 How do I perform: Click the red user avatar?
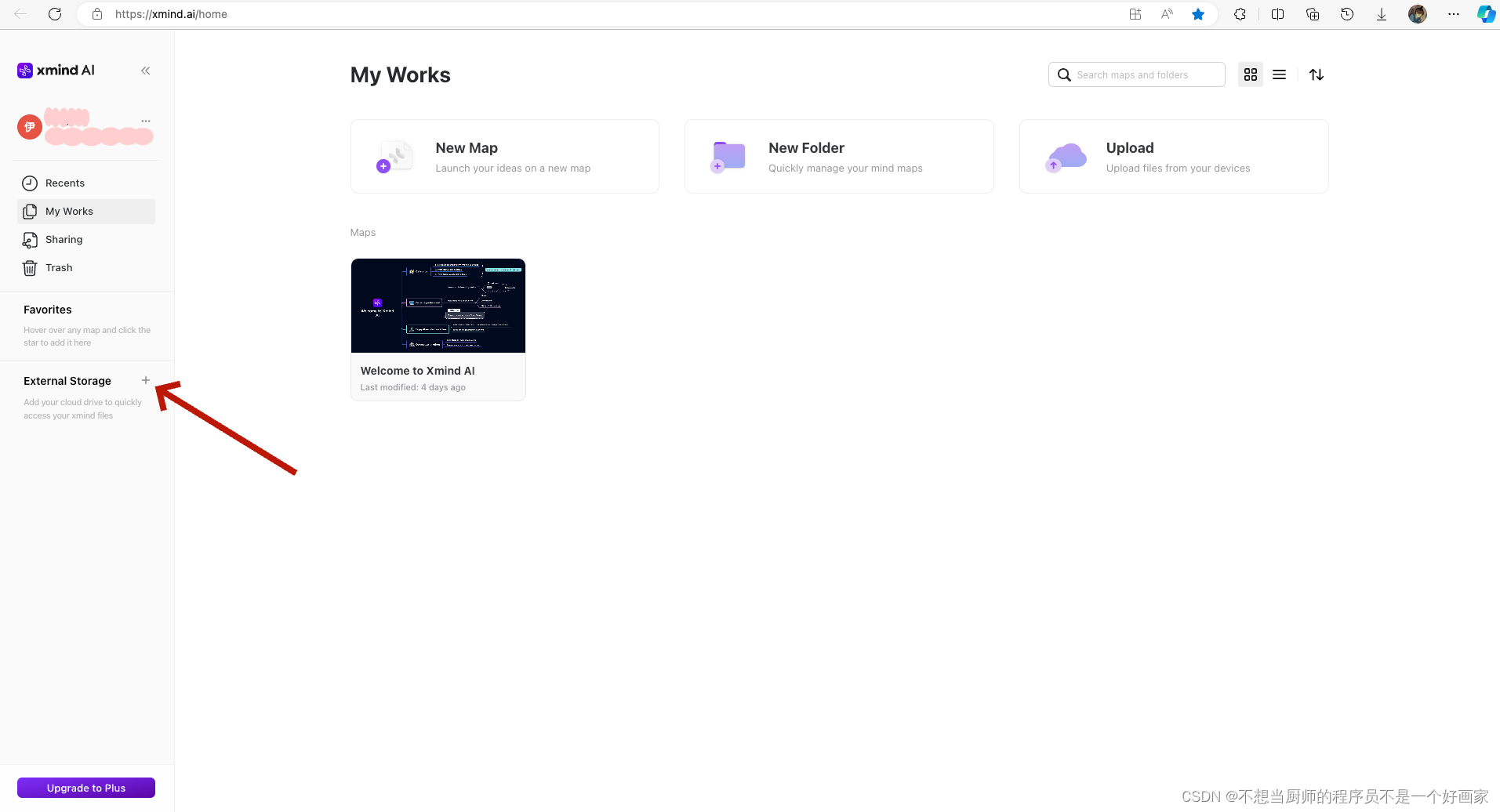(30, 126)
